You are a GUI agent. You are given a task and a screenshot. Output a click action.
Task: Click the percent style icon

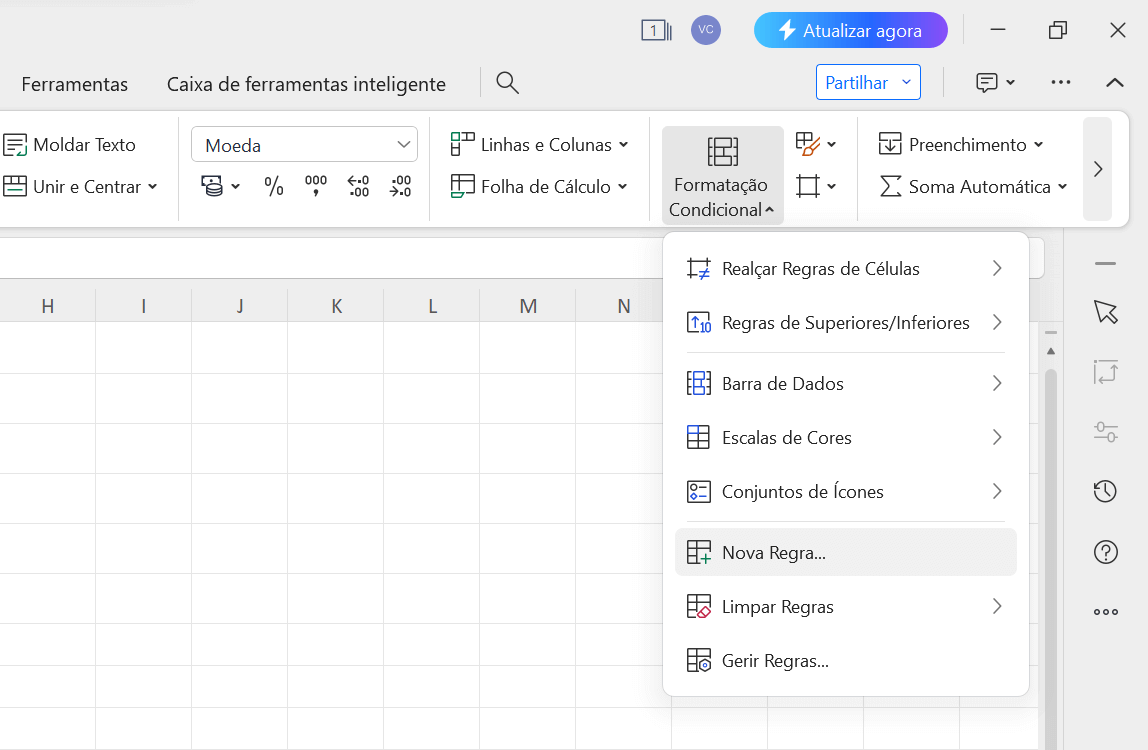pos(274,186)
